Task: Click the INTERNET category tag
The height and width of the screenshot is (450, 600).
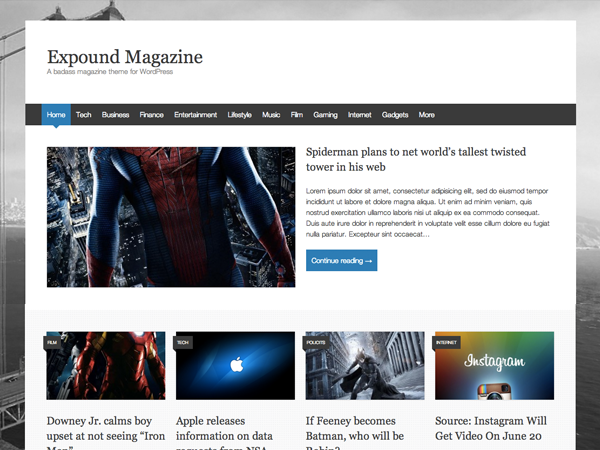Action: pos(446,342)
